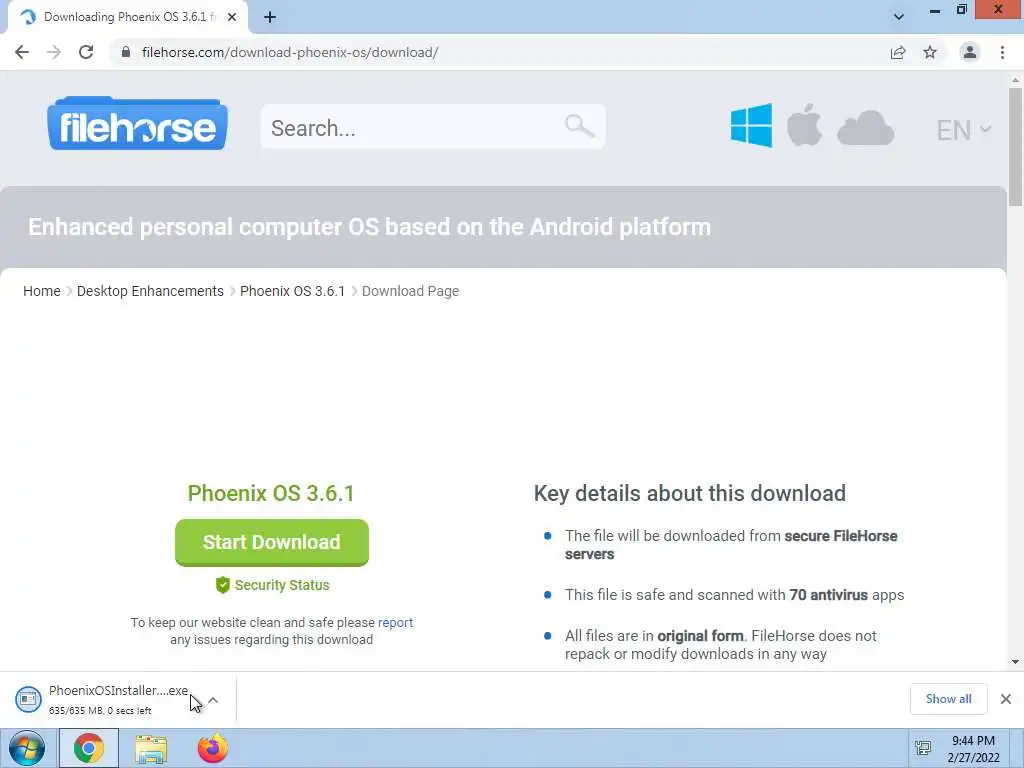The image size is (1024, 768).
Task: Select the cloud web apps icon
Action: 865,127
